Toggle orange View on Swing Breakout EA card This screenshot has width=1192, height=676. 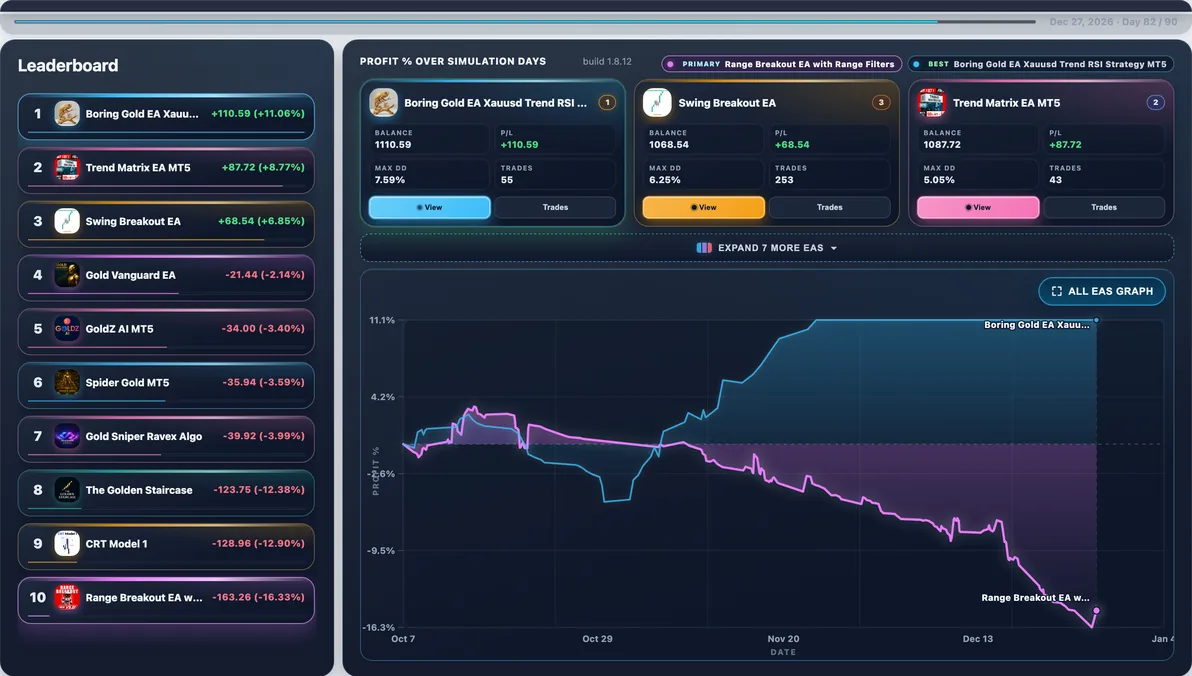tap(704, 208)
